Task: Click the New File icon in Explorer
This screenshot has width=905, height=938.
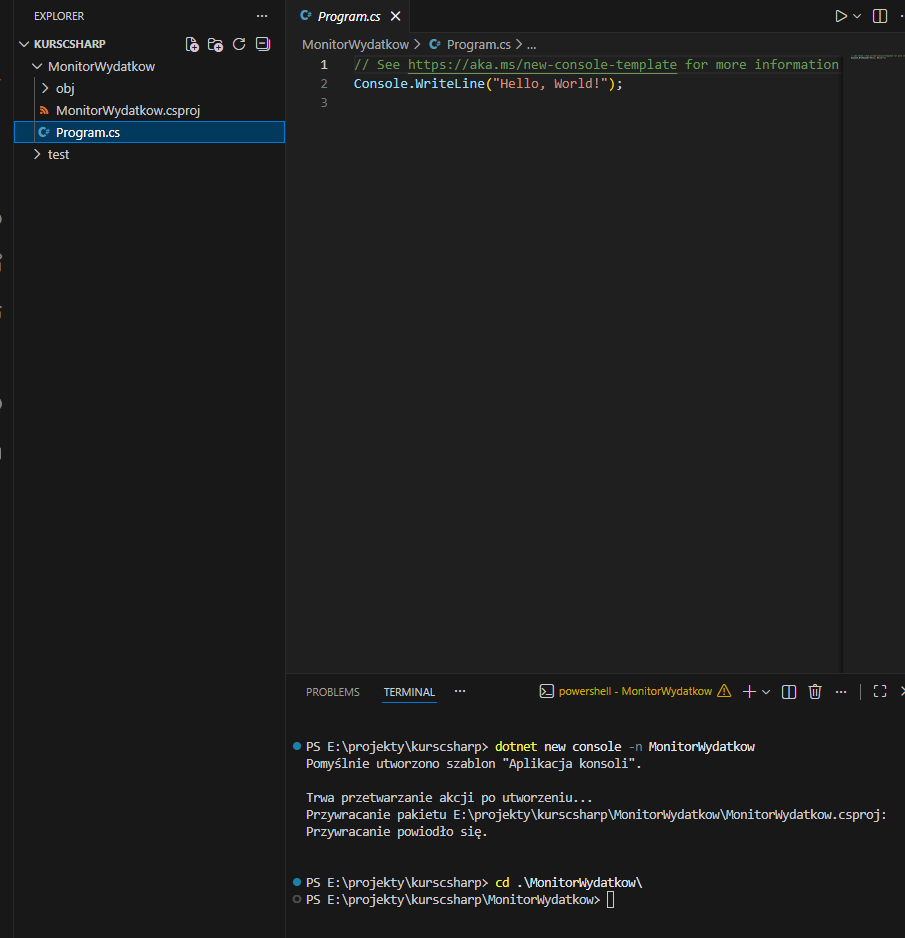Action: (193, 44)
